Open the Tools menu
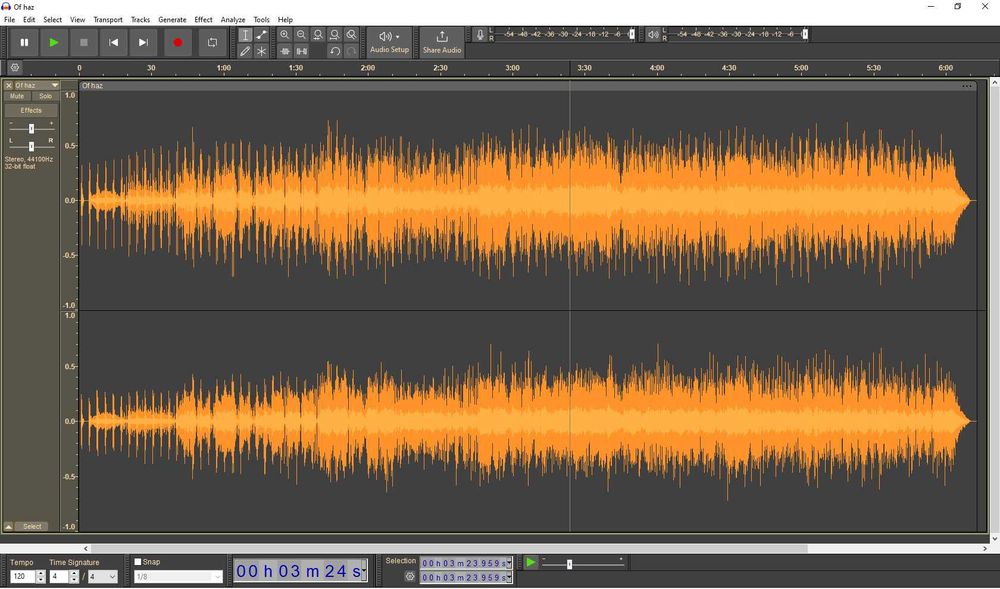This screenshot has height=589, width=1000. point(261,20)
